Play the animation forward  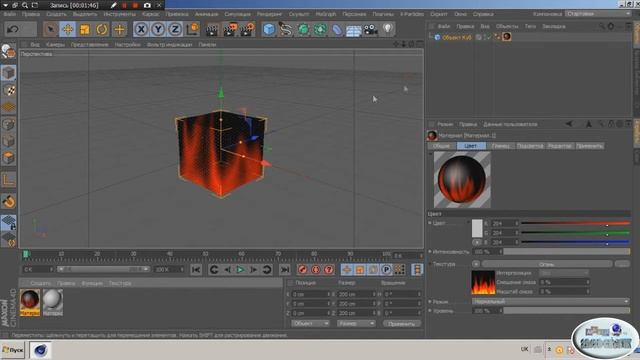pos(240,269)
